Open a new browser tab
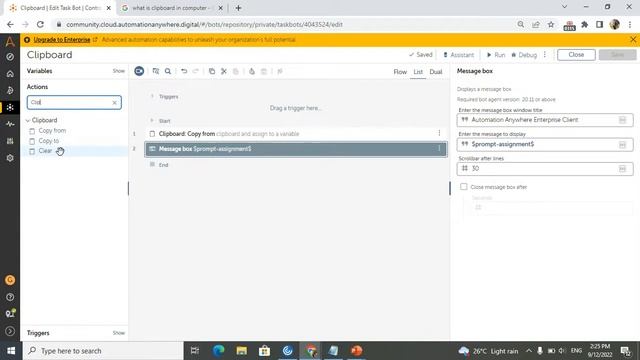 pos(238,8)
